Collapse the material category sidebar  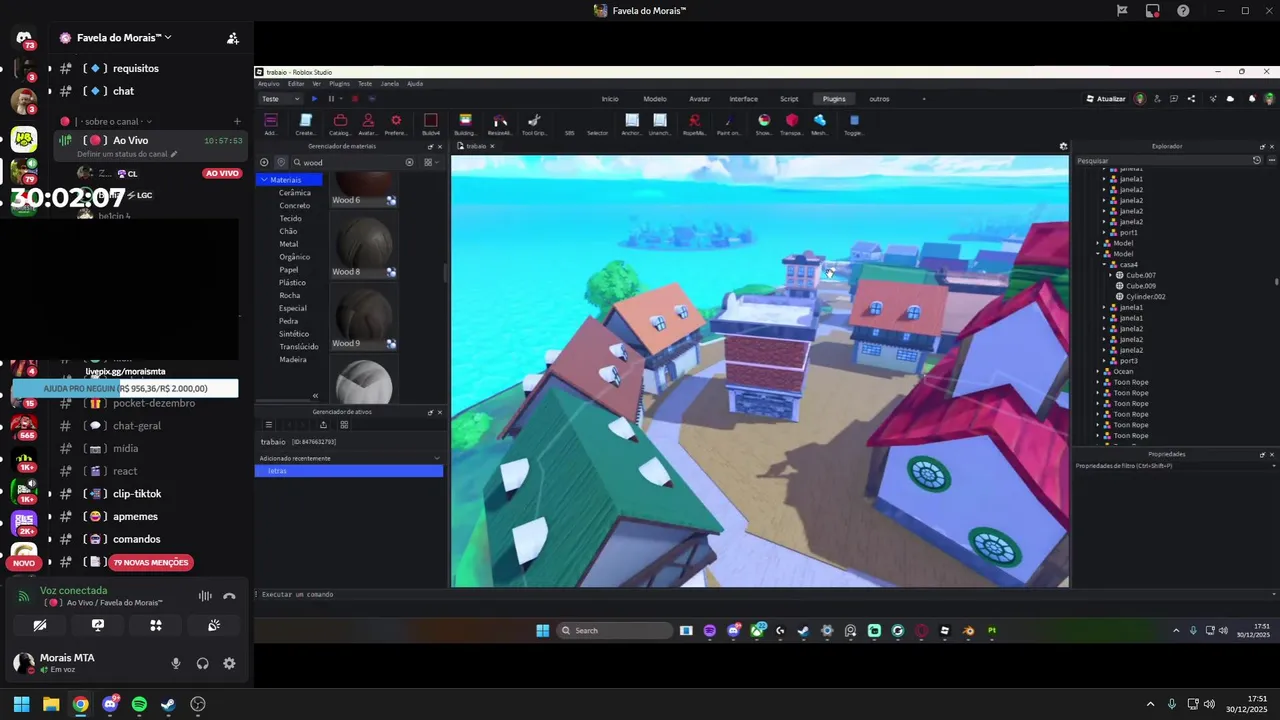click(315, 396)
